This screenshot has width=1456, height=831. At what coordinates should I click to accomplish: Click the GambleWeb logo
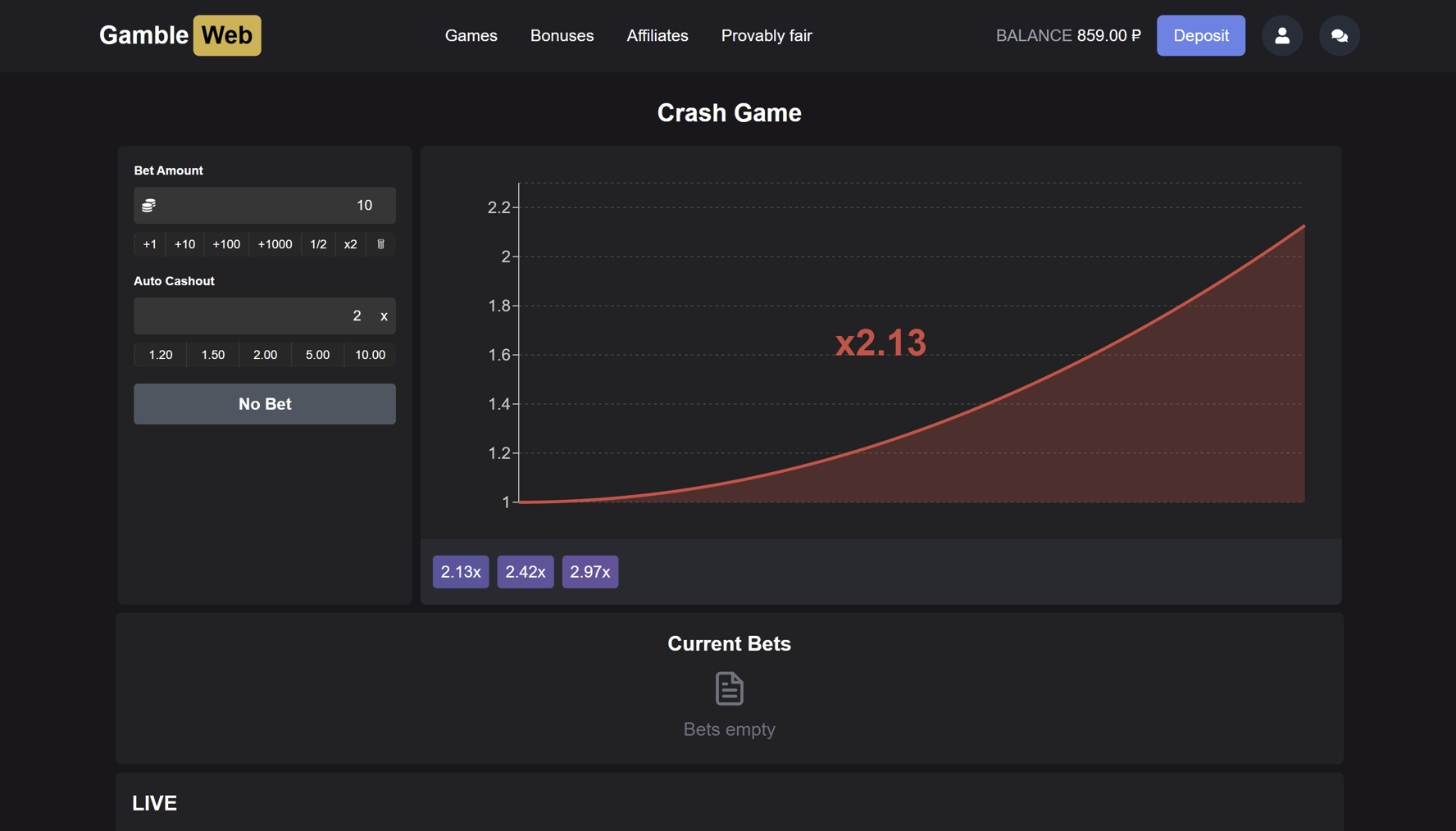click(x=180, y=35)
